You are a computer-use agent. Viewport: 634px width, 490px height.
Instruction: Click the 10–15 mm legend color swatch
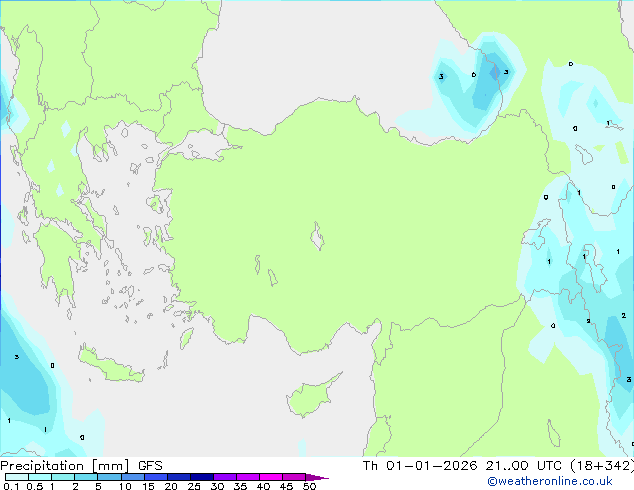click(132, 477)
